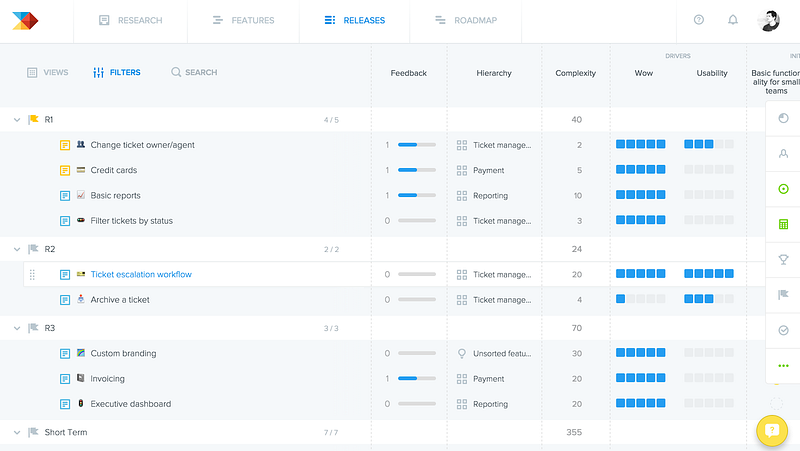Sort by the Feedback column header
Screen dimensions: 800x451
(409, 73)
